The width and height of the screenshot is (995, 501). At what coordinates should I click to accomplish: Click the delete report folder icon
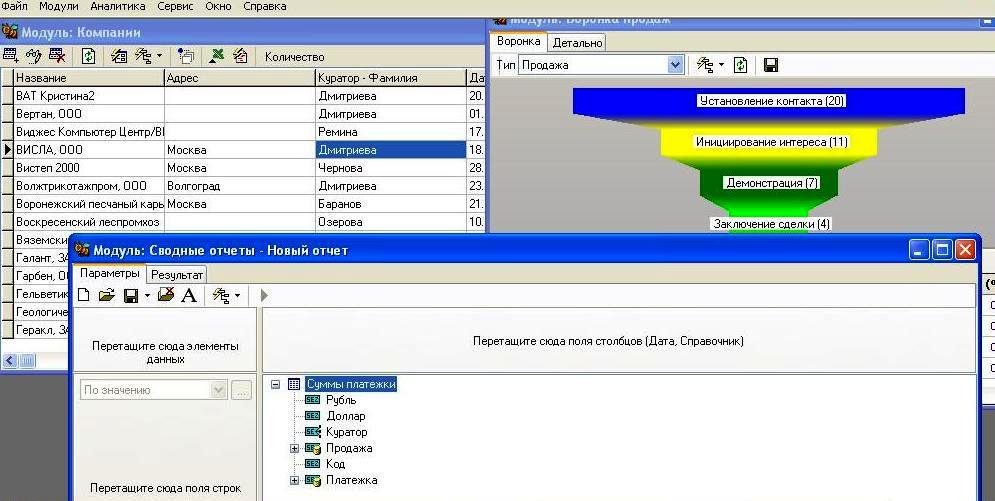point(166,294)
